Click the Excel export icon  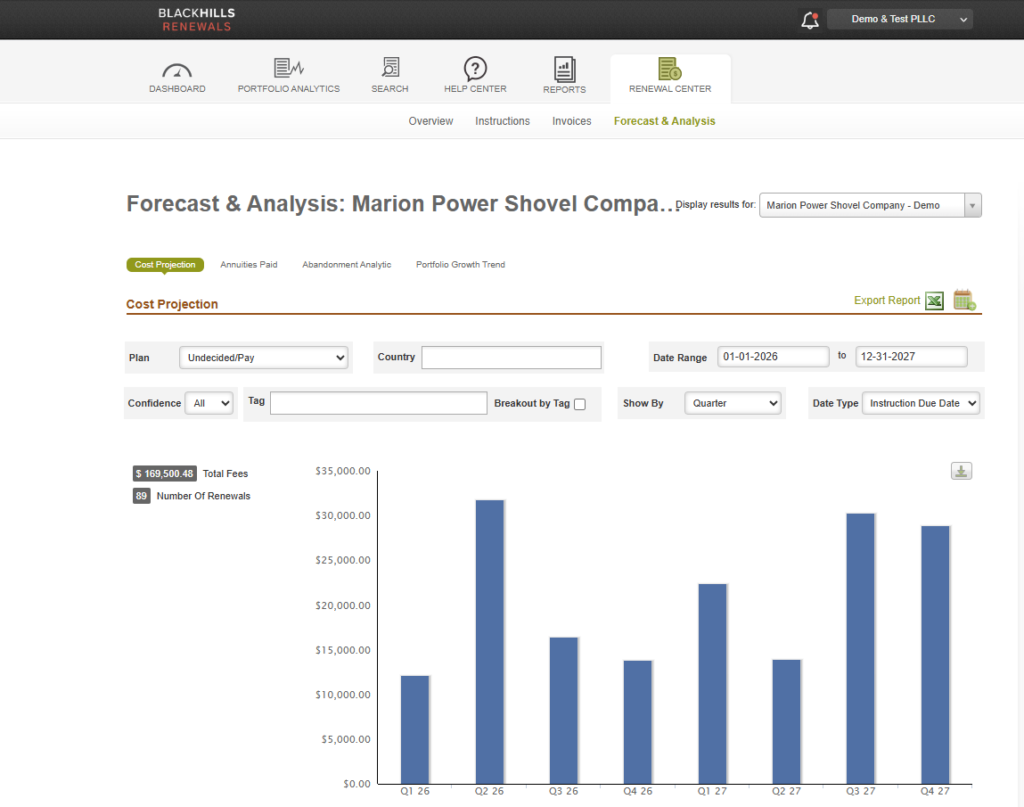(x=934, y=300)
